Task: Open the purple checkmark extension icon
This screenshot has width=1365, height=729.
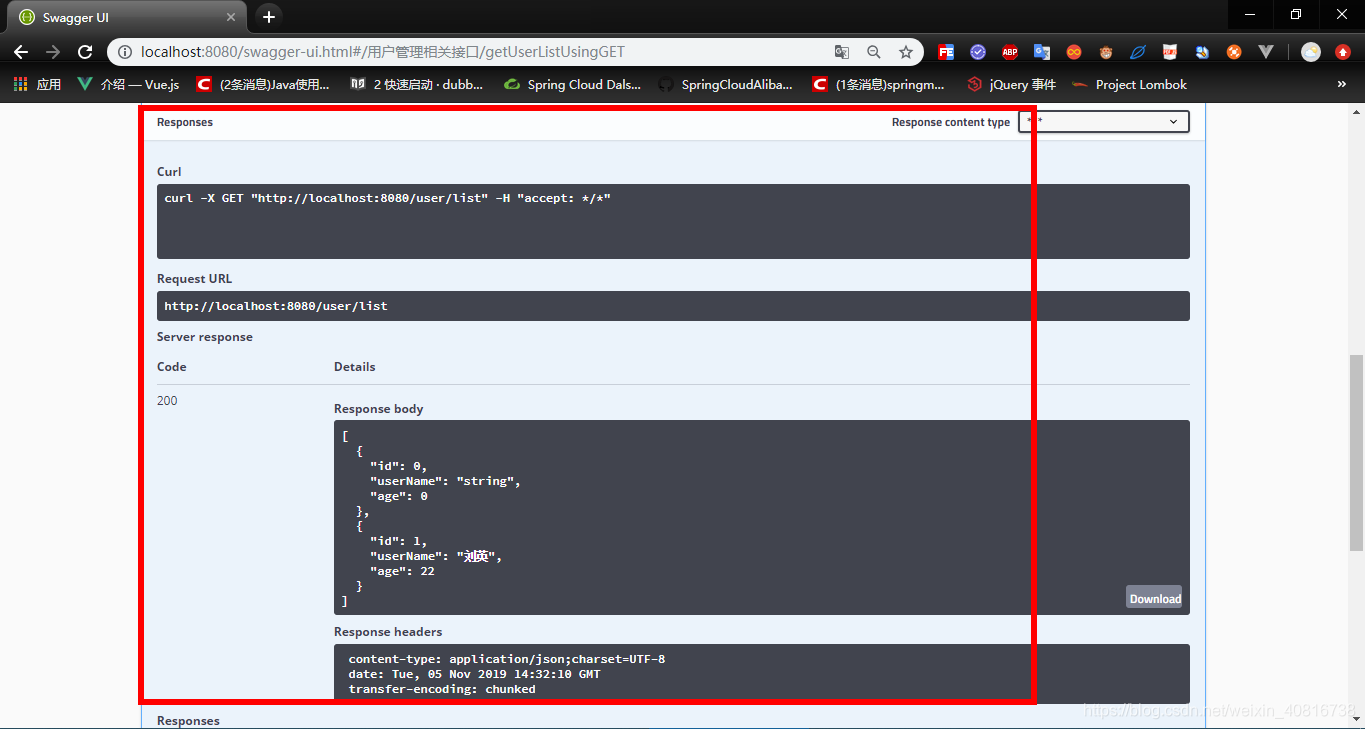Action: pyautogui.click(x=978, y=52)
